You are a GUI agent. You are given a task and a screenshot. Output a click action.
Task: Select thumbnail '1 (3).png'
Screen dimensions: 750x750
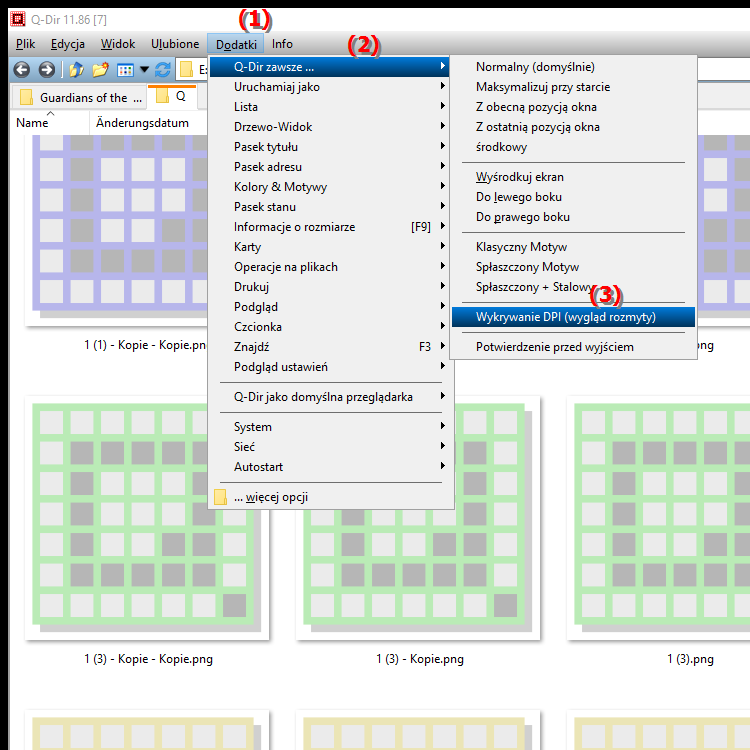tap(659, 518)
